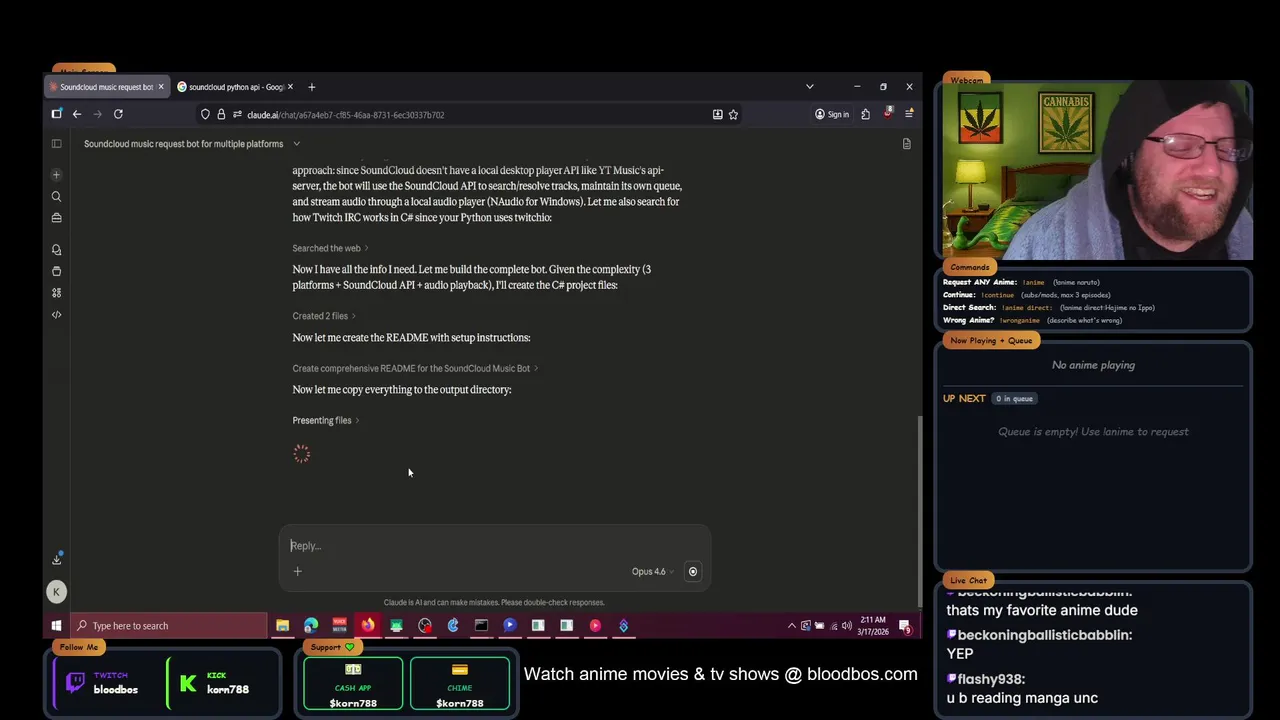Image resolution: width=1280 pixels, height=720 pixels.
Task: Open the K user avatar in sidebar
Action: (x=56, y=592)
